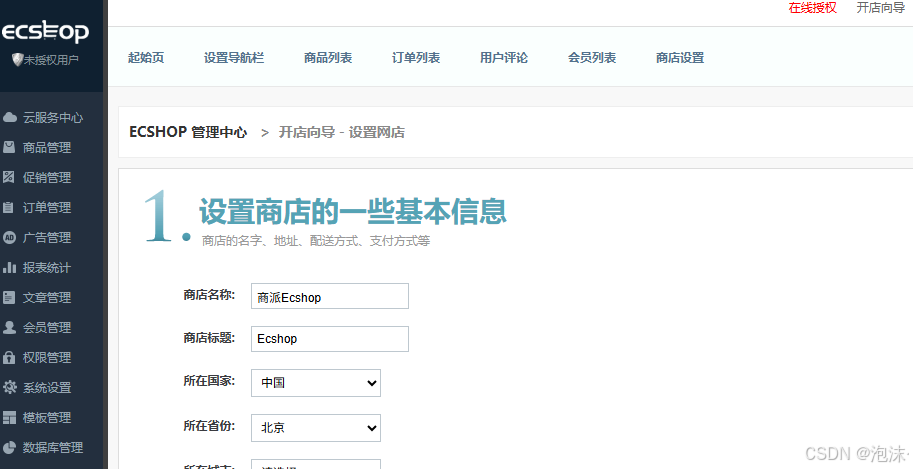
Task: Click the ECSHOP logo in sidebar
Action: pos(45,31)
